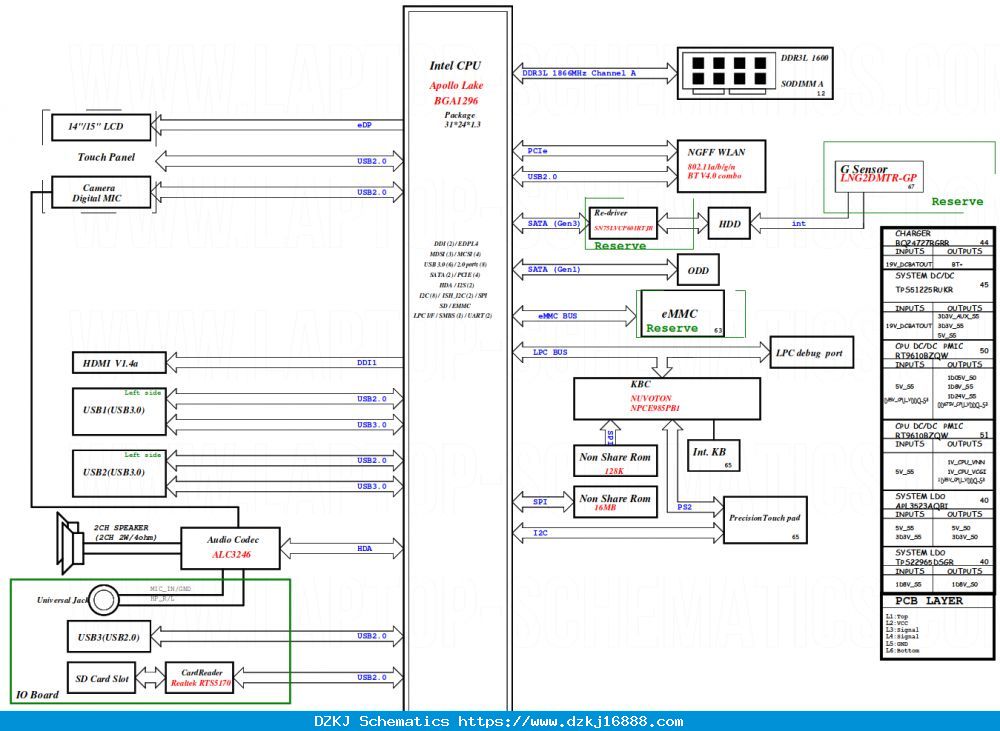Screen dimensions: 1000x731
Task: Select the SD Card Slot block
Action: [101, 679]
